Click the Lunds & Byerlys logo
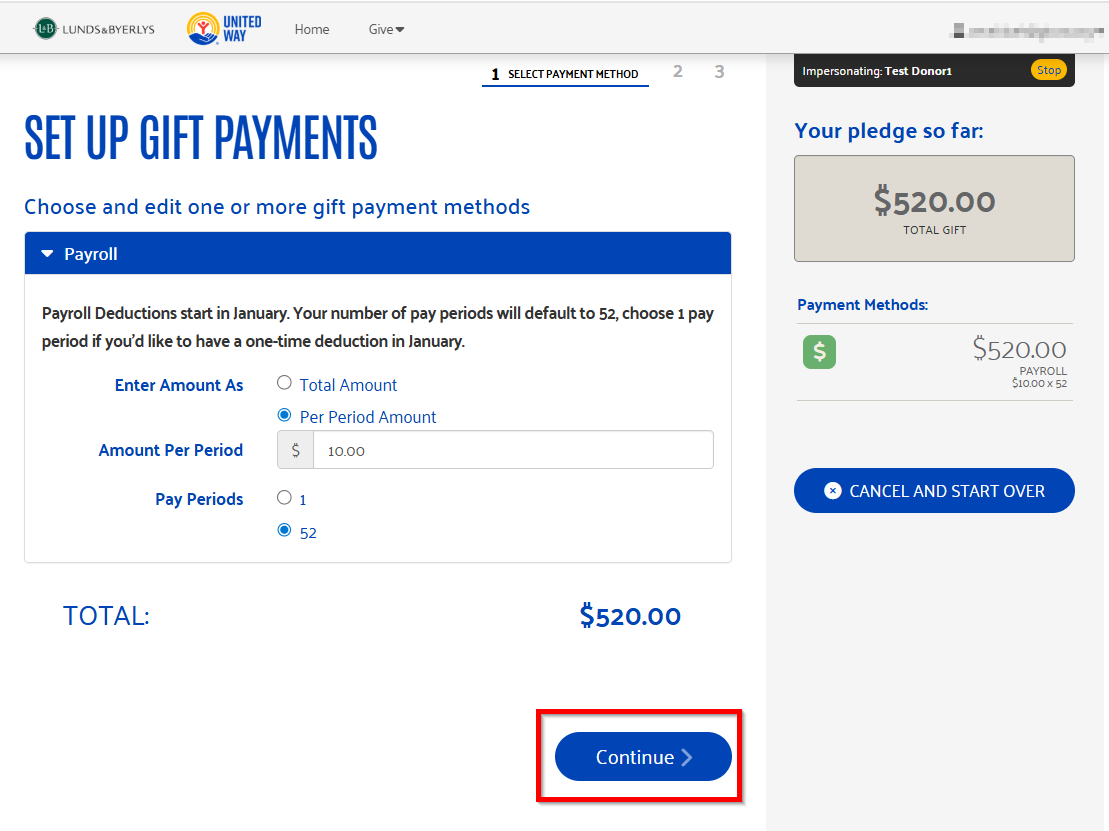 [94, 29]
